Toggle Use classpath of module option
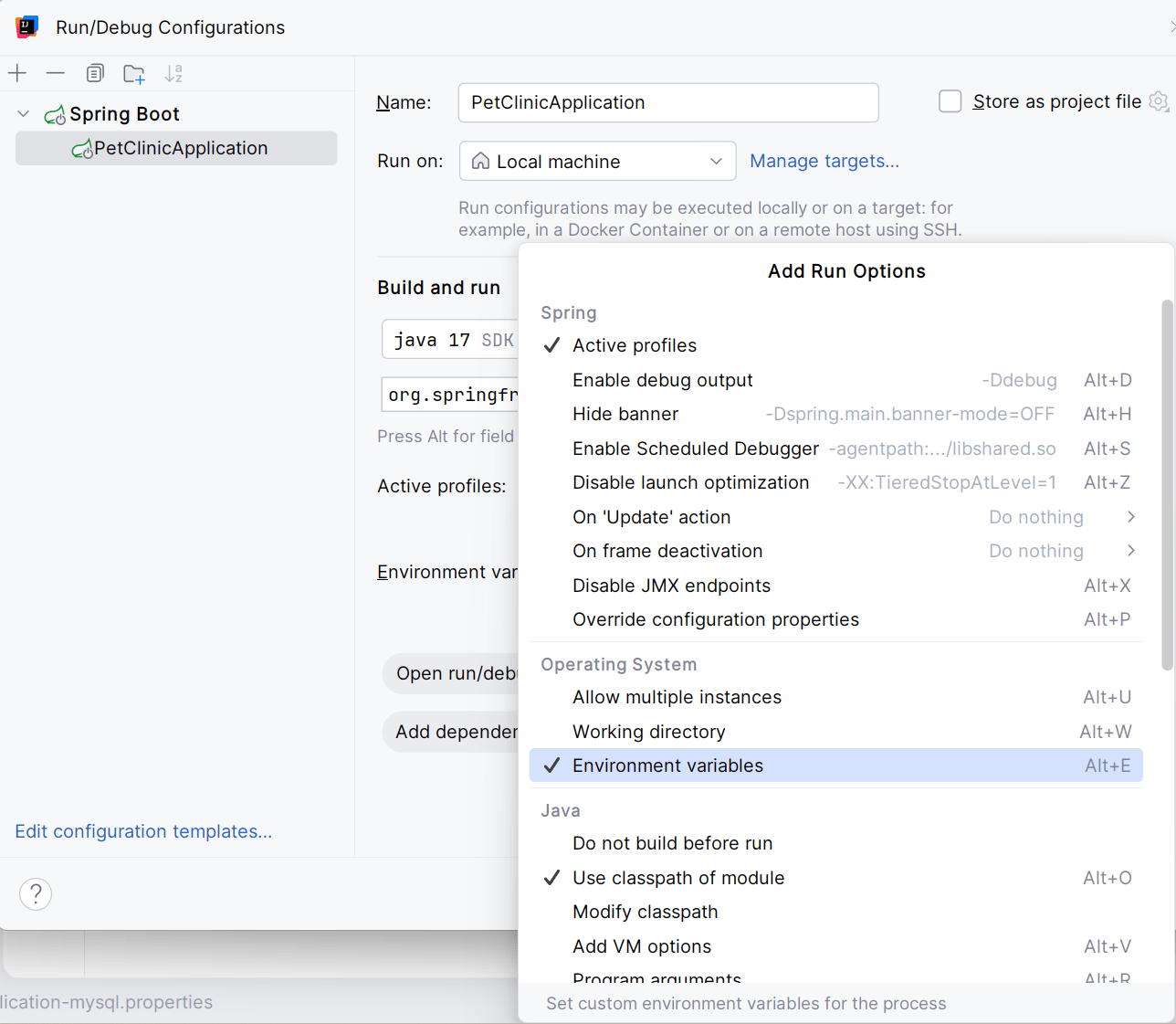Screen dimensions: 1176x1024 (835, 878)
